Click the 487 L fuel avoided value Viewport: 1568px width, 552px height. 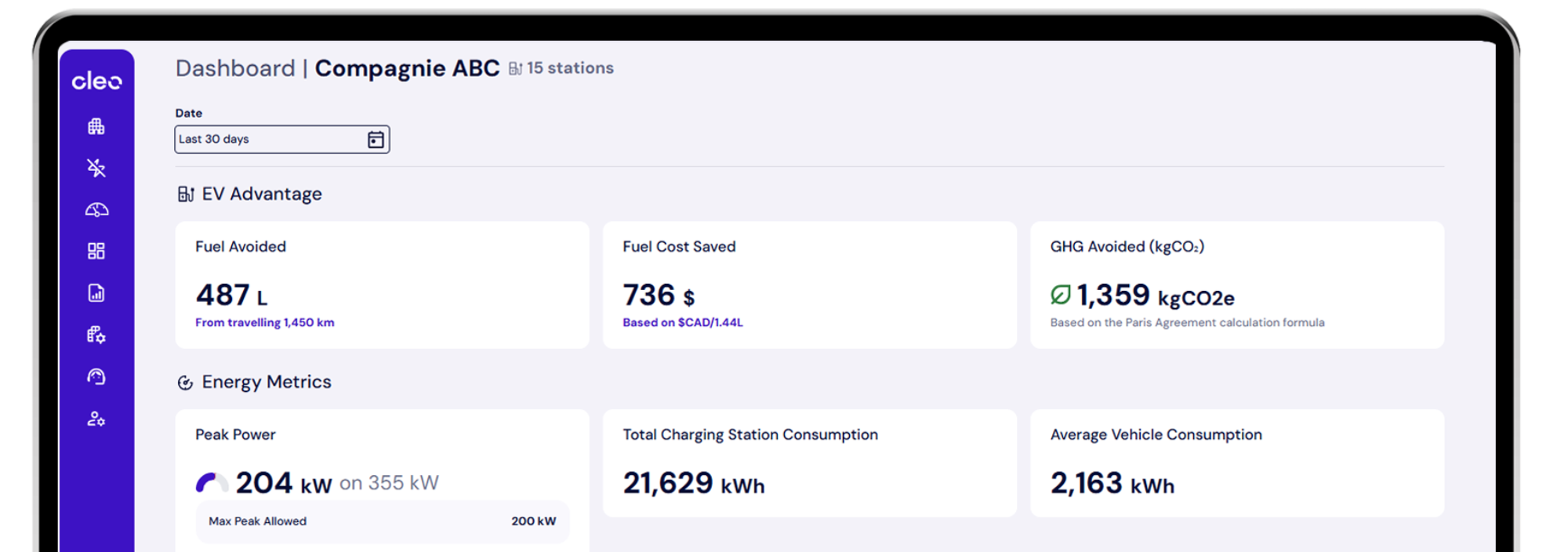231,296
